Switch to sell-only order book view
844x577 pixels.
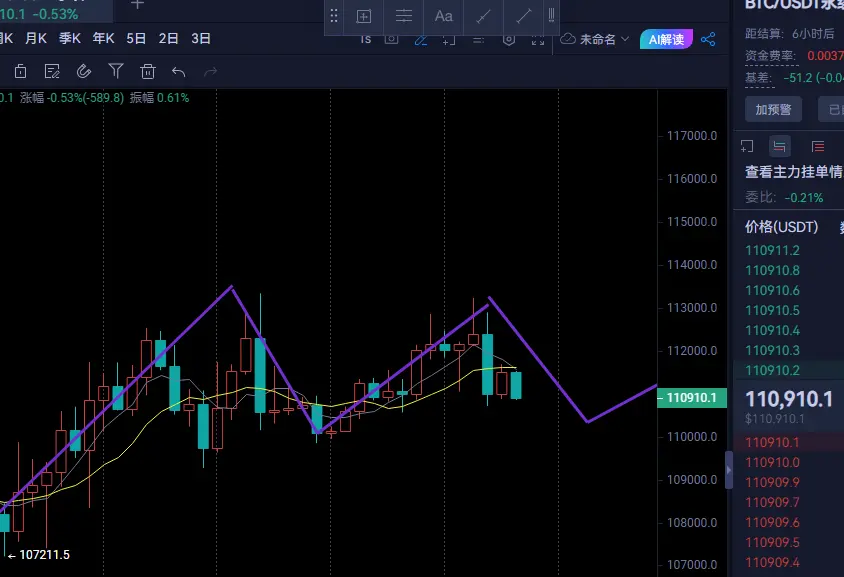(818, 146)
